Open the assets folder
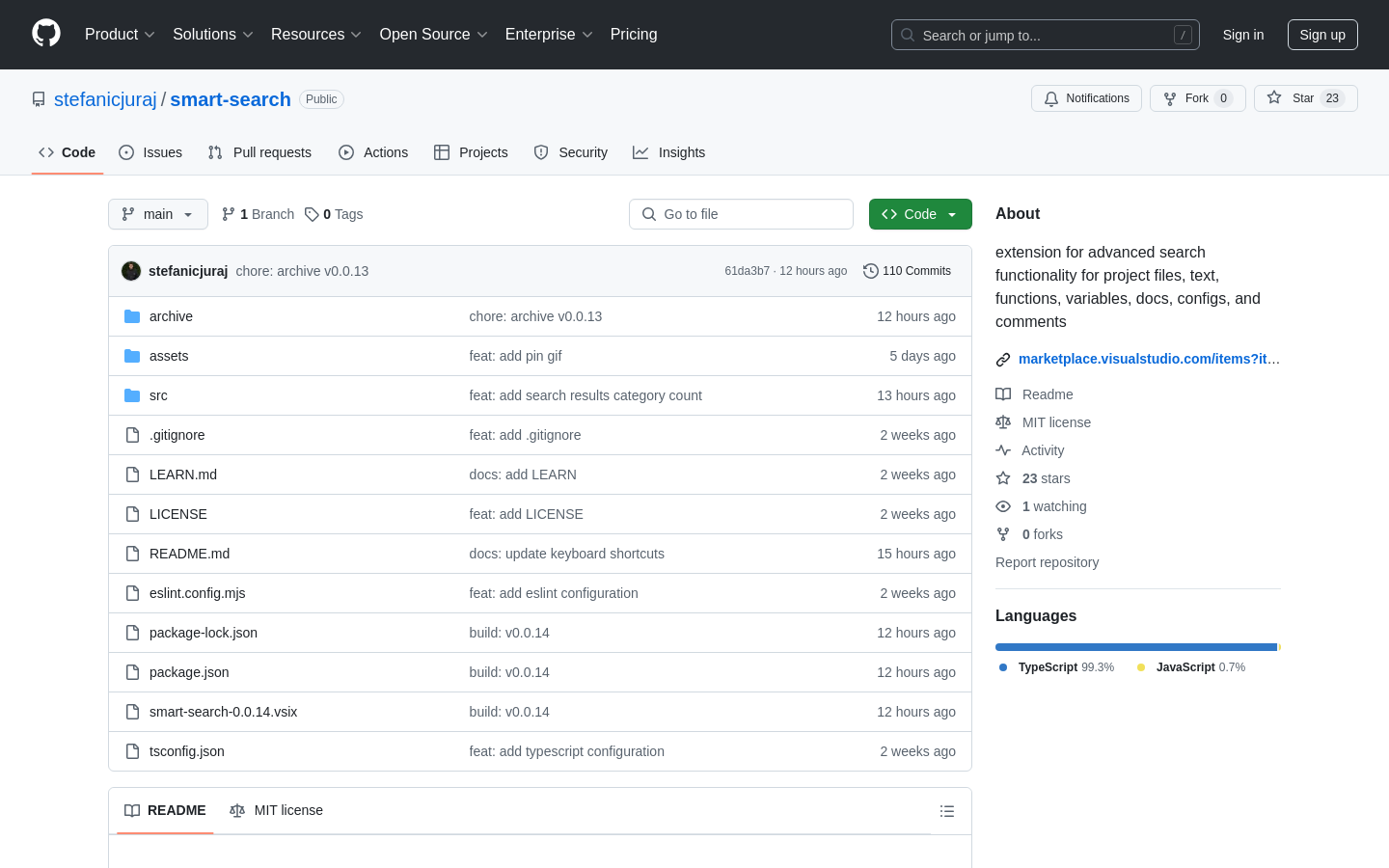1389x868 pixels. point(169,356)
